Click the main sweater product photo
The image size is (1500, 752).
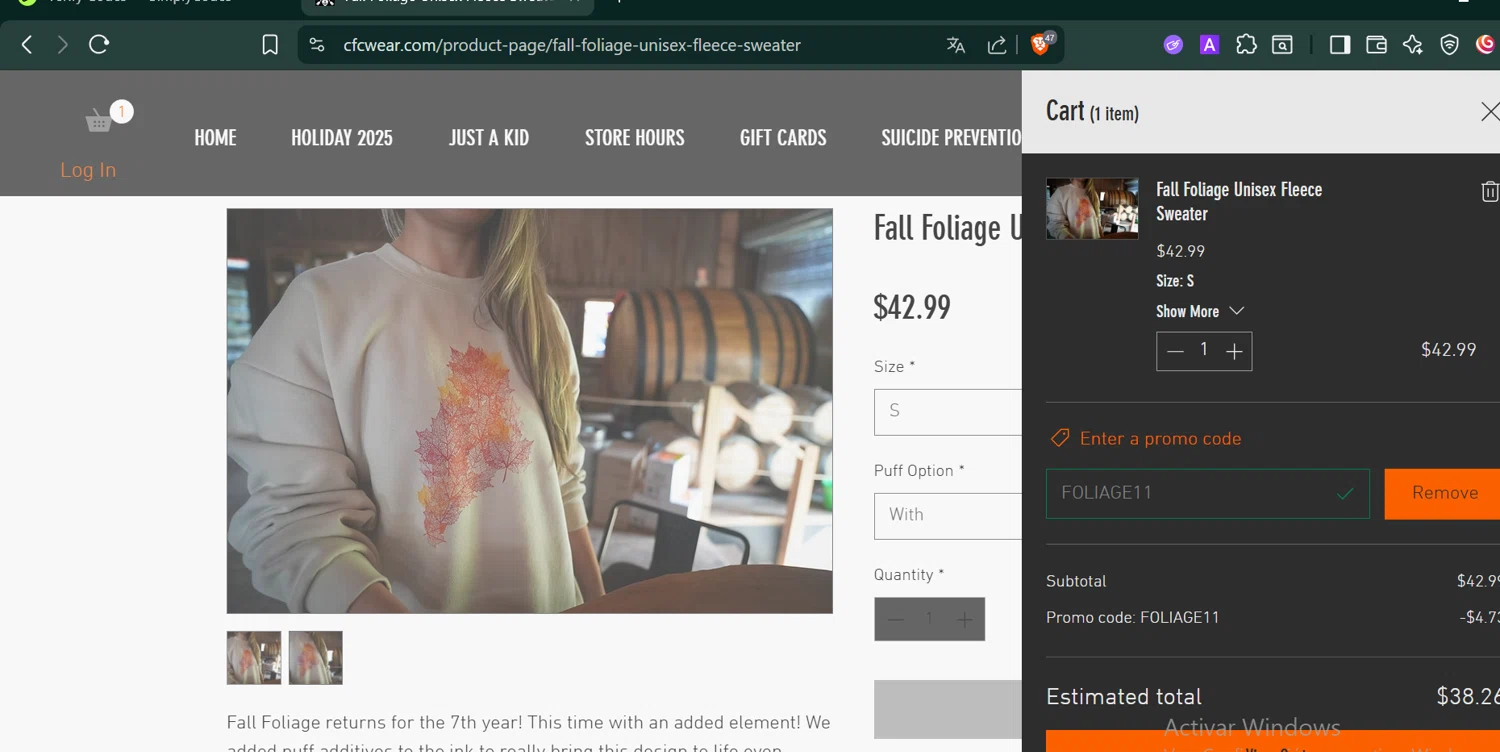tap(530, 411)
